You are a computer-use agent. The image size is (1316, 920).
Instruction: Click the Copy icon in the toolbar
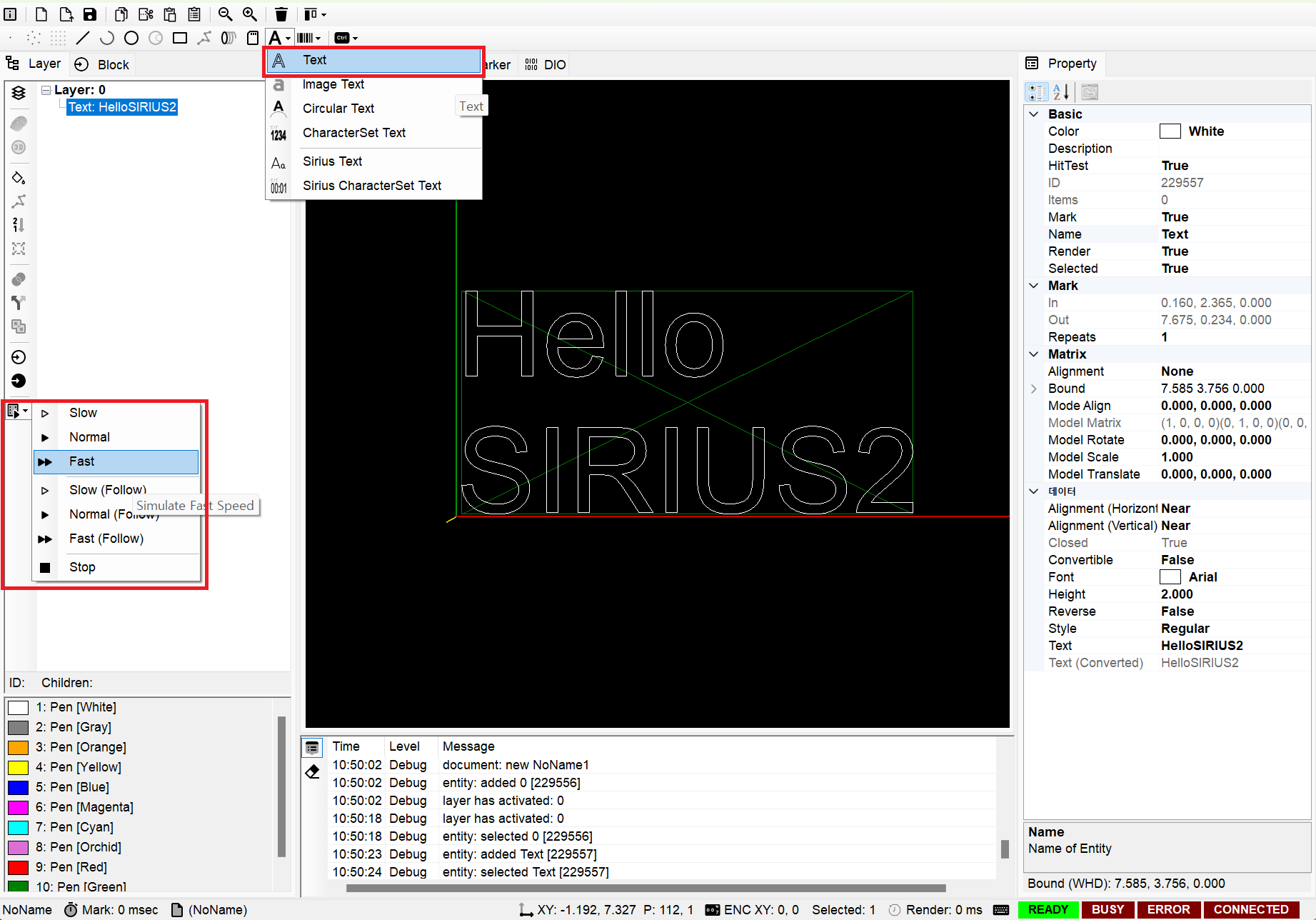point(121,14)
